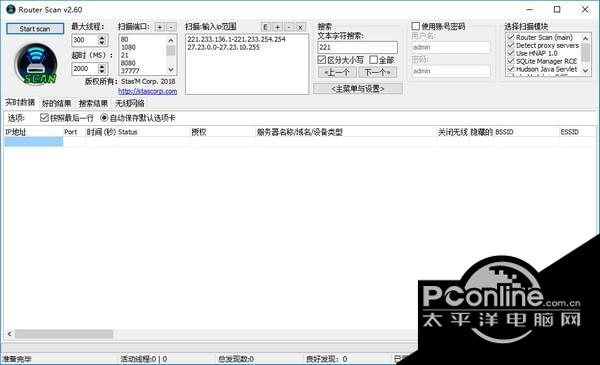
Task: Go to next search result 下一个
Action: (377, 72)
